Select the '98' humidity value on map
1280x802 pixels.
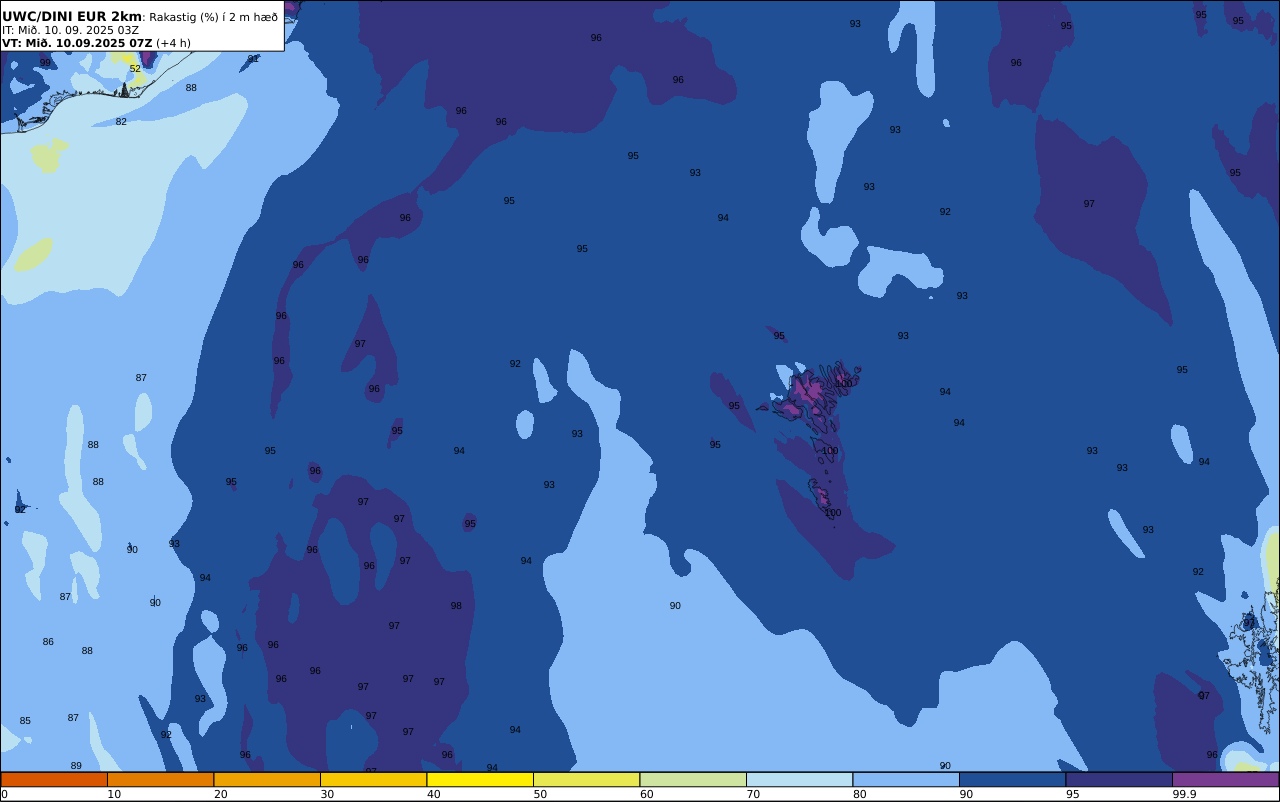pyautogui.click(x=456, y=606)
